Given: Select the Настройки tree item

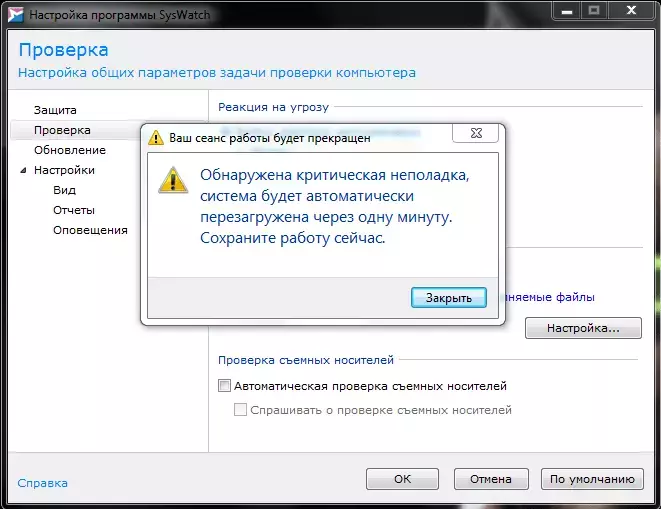Looking at the screenshot, I should (64, 170).
